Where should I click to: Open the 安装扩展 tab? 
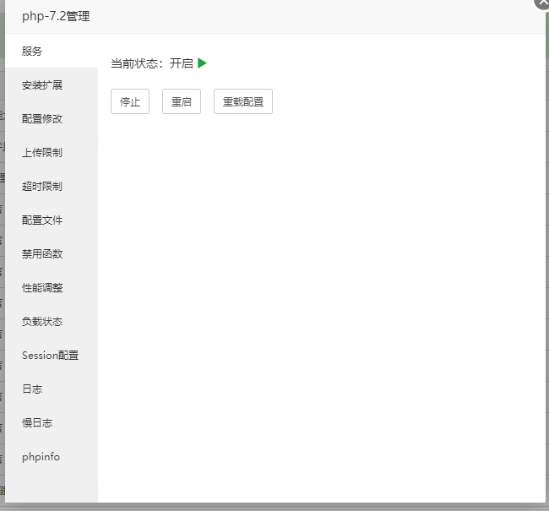(51, 85)
